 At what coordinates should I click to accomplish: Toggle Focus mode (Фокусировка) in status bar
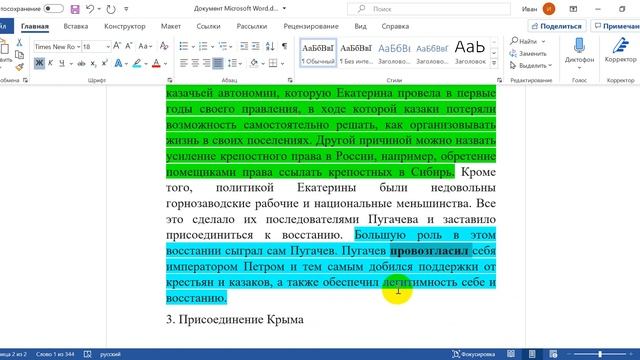pos(473,354)
